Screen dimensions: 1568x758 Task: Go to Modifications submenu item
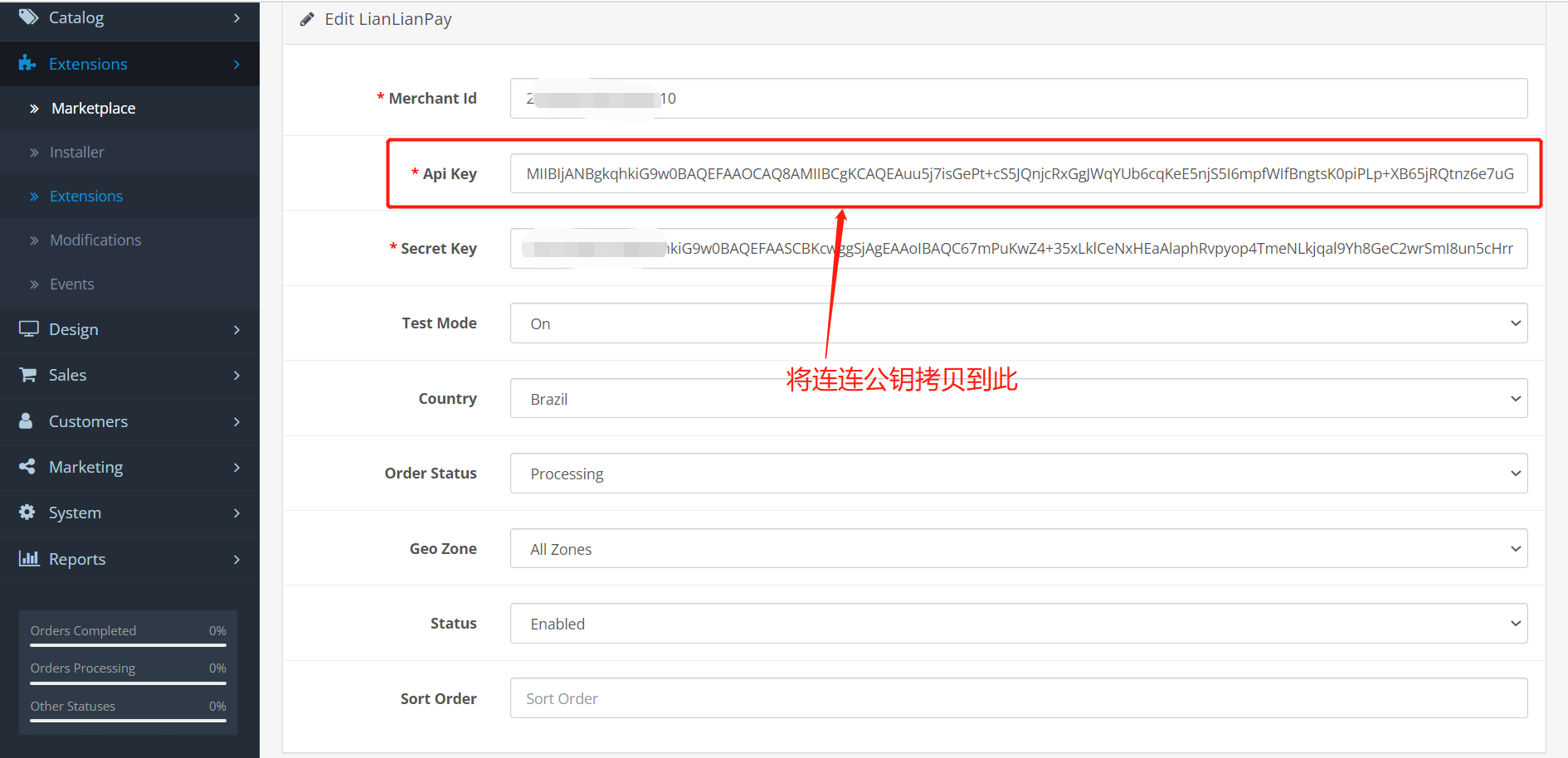129,240
